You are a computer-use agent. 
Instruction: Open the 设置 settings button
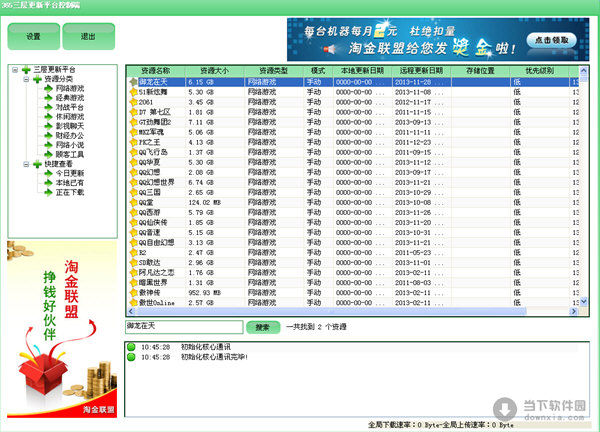[x=34, y=36]
